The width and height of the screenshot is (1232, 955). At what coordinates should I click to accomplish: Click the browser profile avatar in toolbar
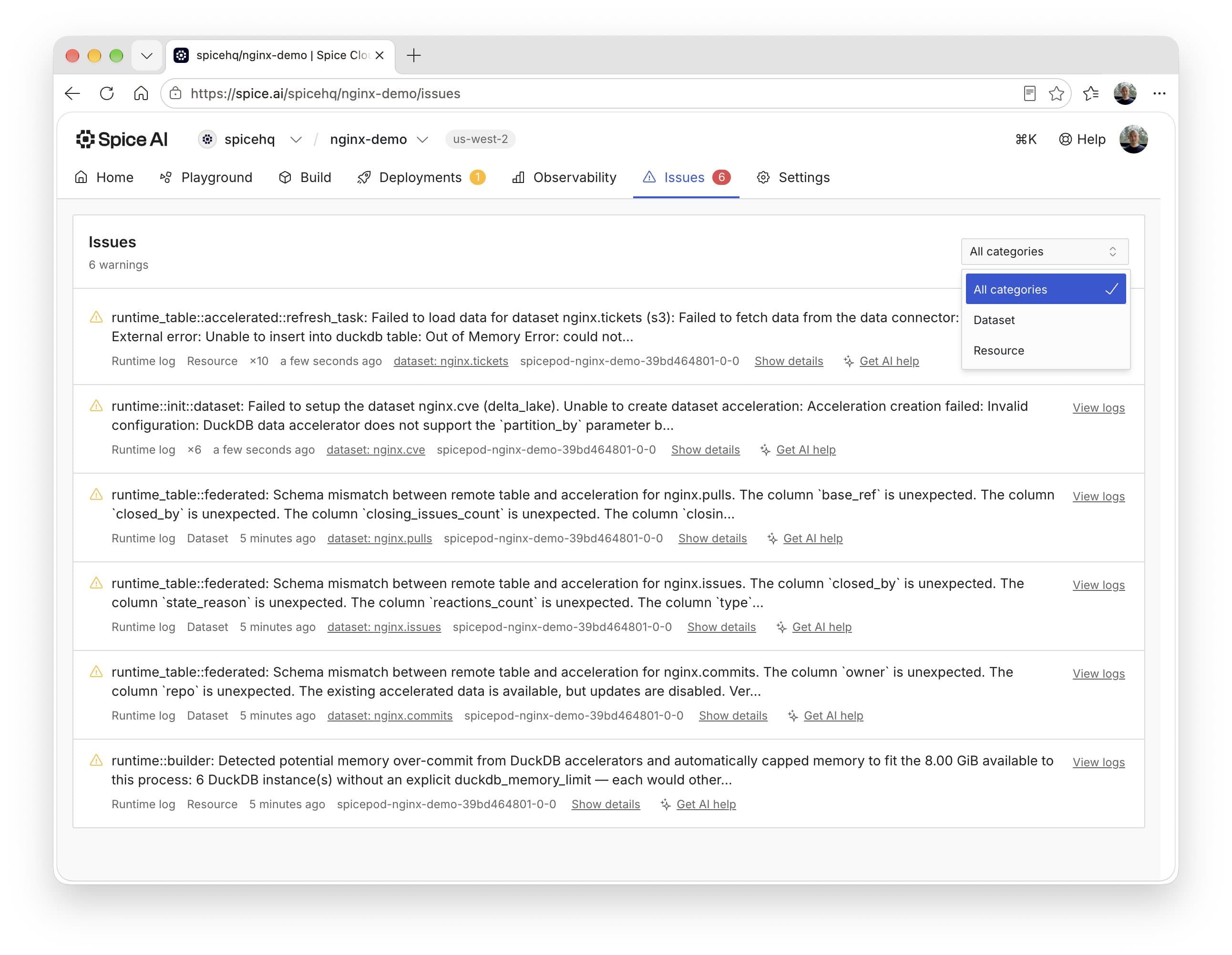tap(1125, 93)
